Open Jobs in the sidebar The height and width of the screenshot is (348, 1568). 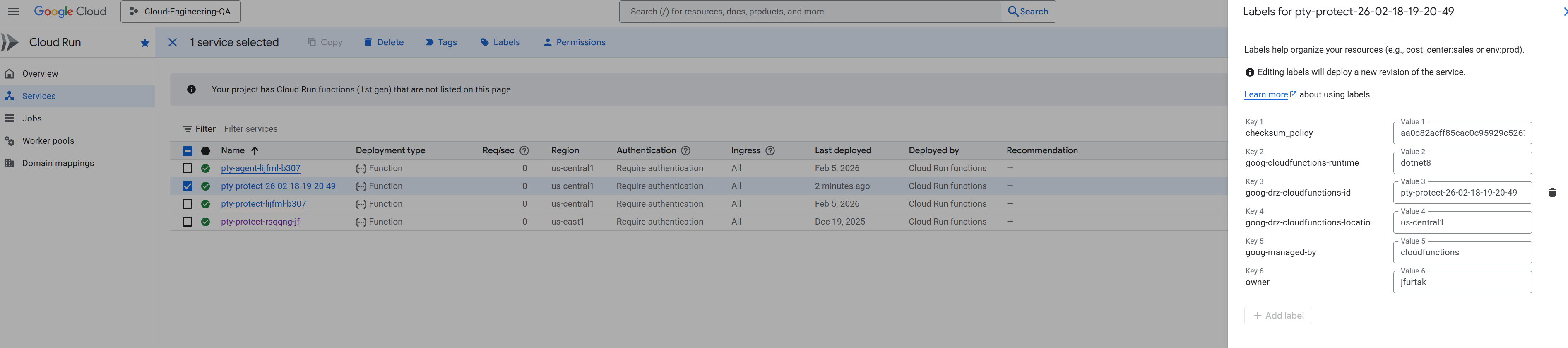[31, 118]
